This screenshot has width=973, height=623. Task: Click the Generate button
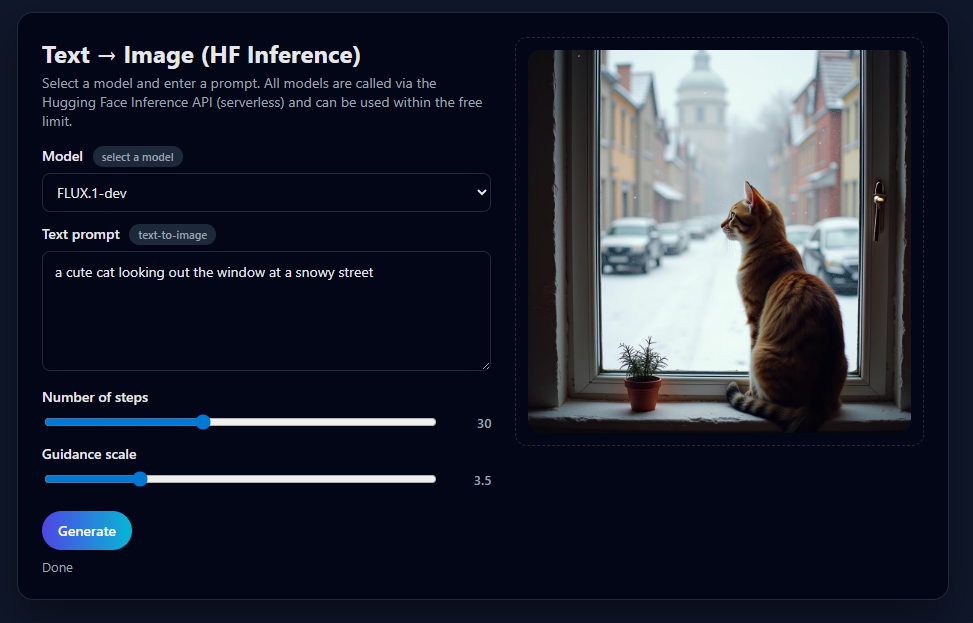click(87, 531)
